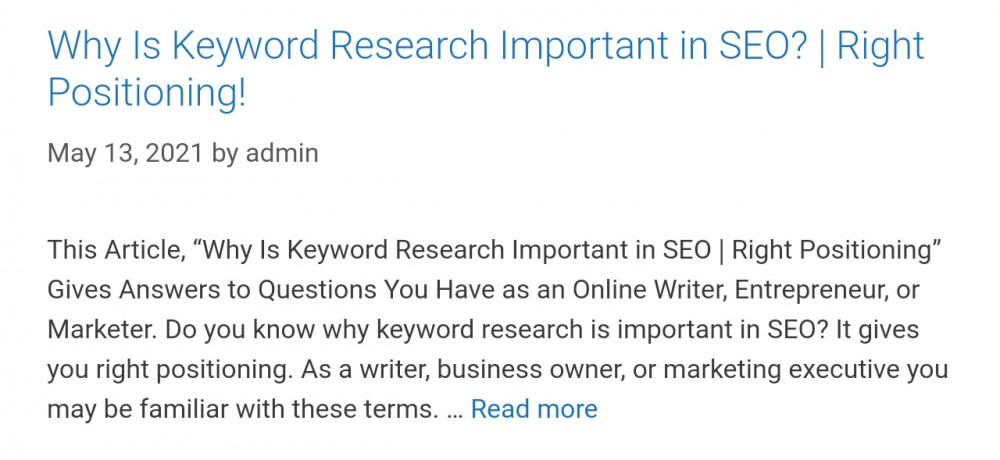Click "Positioning!" on the title's second line
Screen dimensions: 1000x460
147,93
